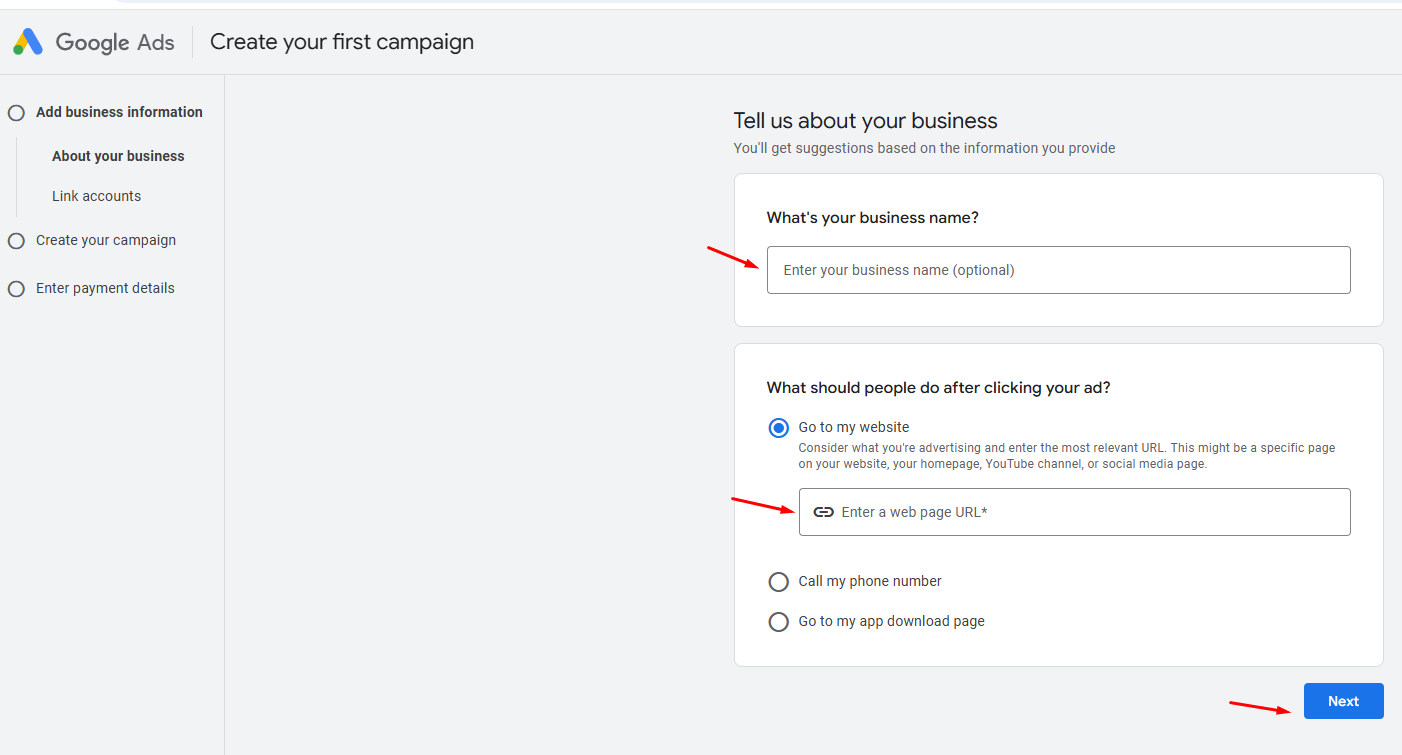Click the link icon in URL field
This screenshot has width=1402, height=755.
point(823,512)
